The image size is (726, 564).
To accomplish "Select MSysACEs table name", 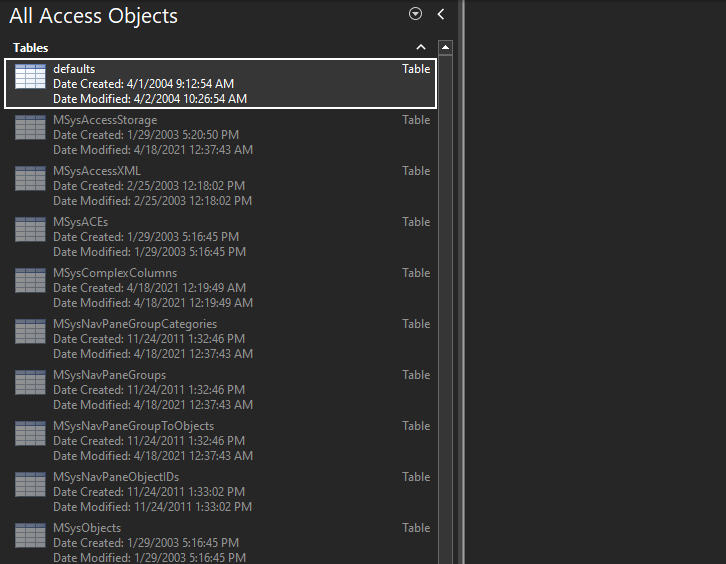I will (x=81, y=222).
